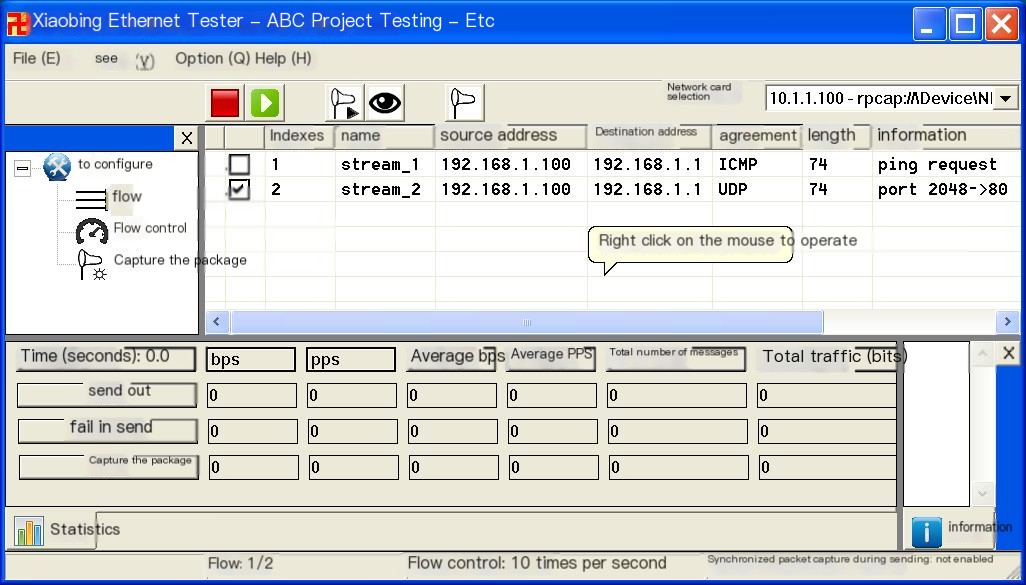The width and height of the screenshot is (1026, 585).
Task: Close the left configuration panel
Action: [186, 138]
